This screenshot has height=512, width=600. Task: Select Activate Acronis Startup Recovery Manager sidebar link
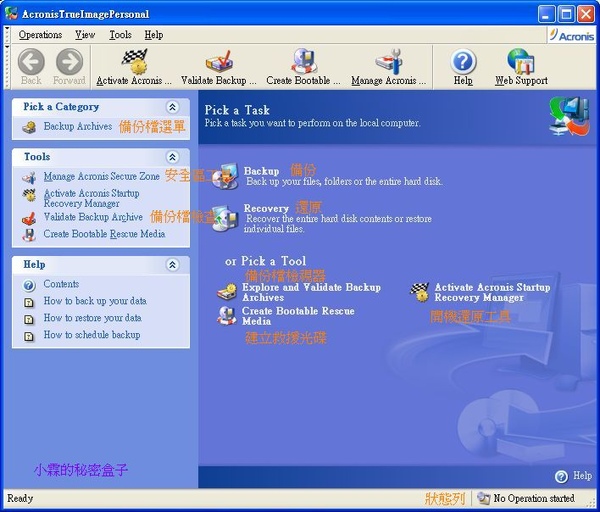click(91, 198)
